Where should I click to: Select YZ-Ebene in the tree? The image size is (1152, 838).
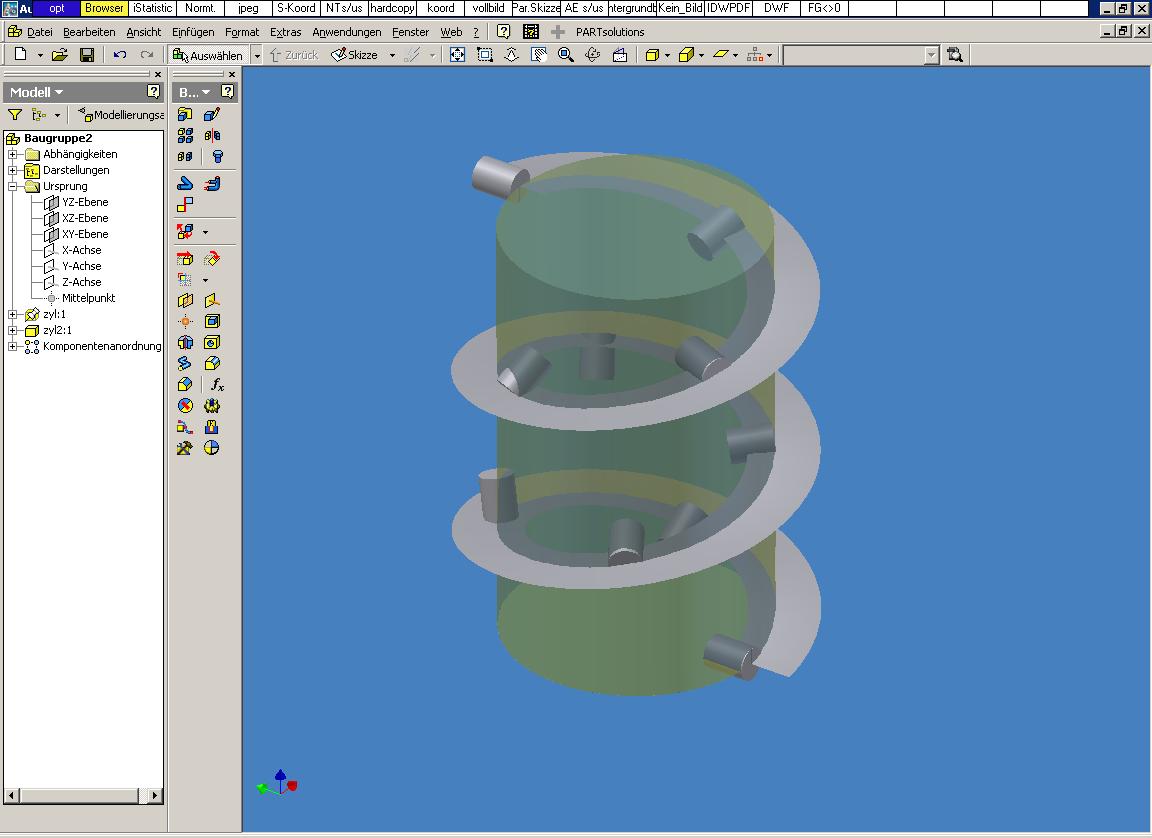point(84,202)
